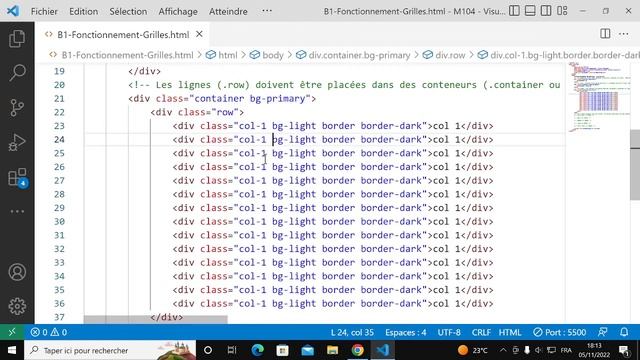Open the Sélection menu
This screenshot has height=360, width=640.
(x=128, y=11)
